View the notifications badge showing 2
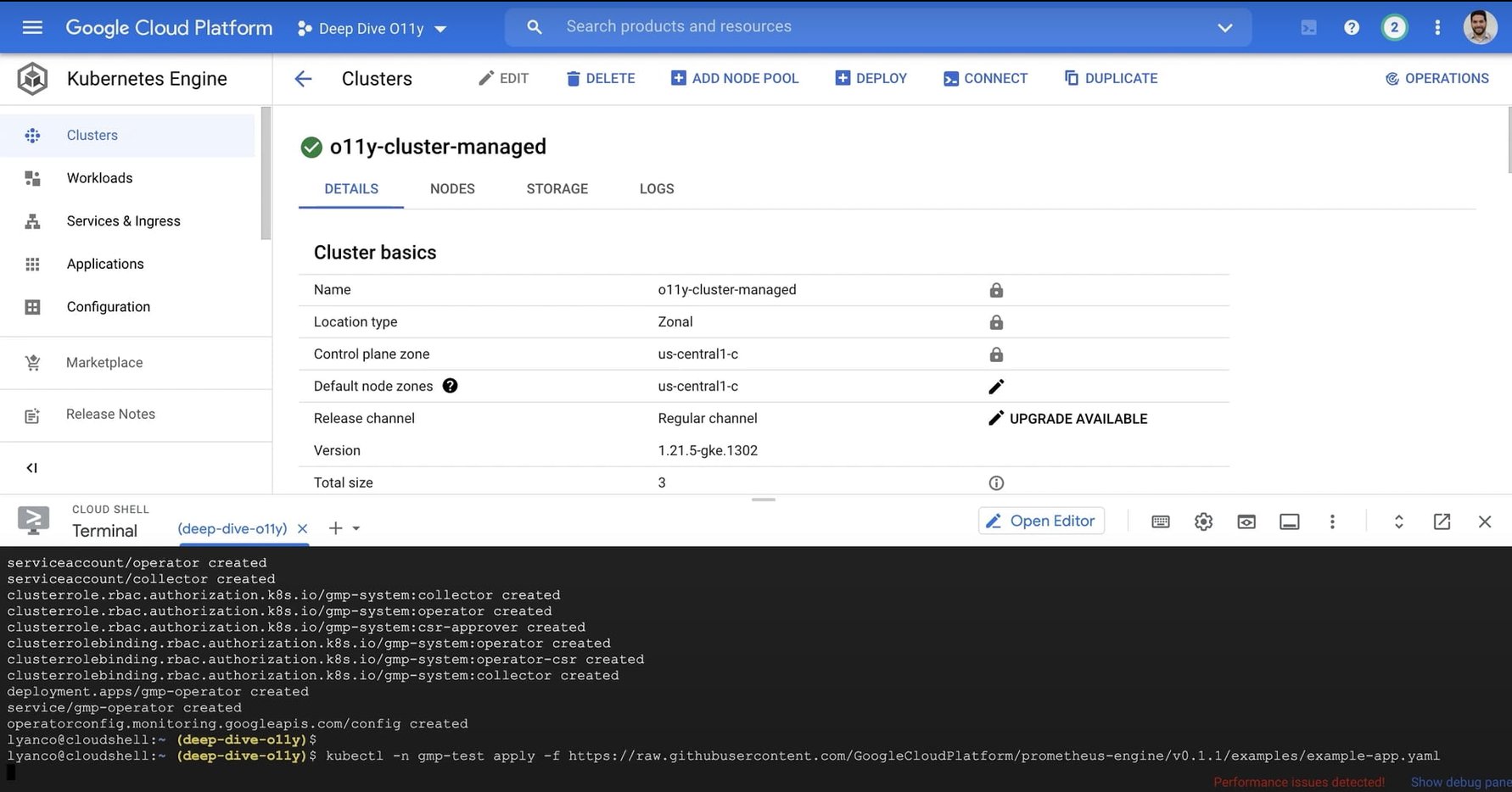1512x792 pixels. [1394, 27]
